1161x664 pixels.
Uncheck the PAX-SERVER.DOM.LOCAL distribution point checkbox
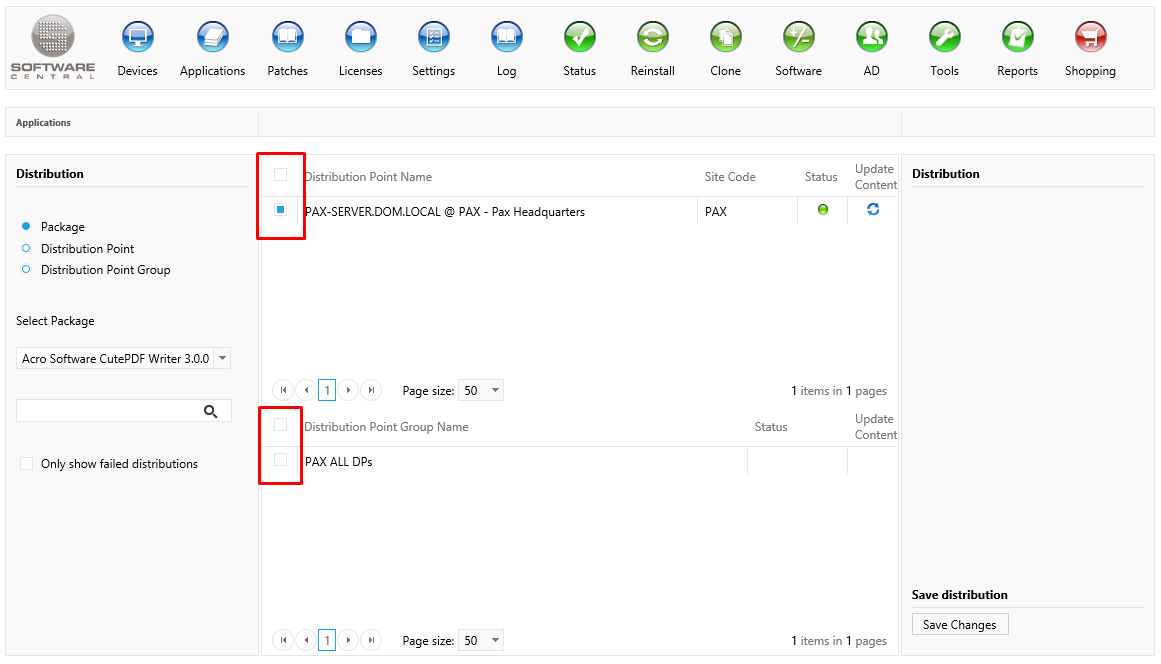click(281, 210)
